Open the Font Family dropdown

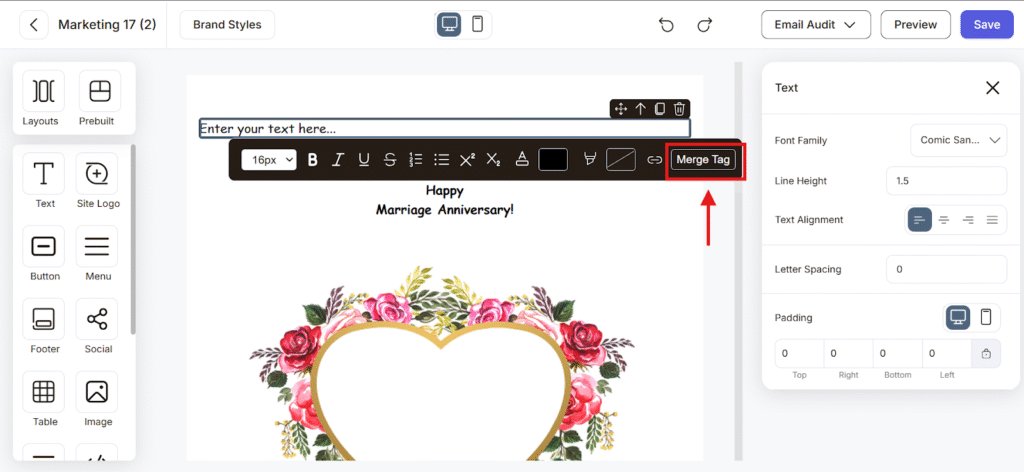coord(958,141)
